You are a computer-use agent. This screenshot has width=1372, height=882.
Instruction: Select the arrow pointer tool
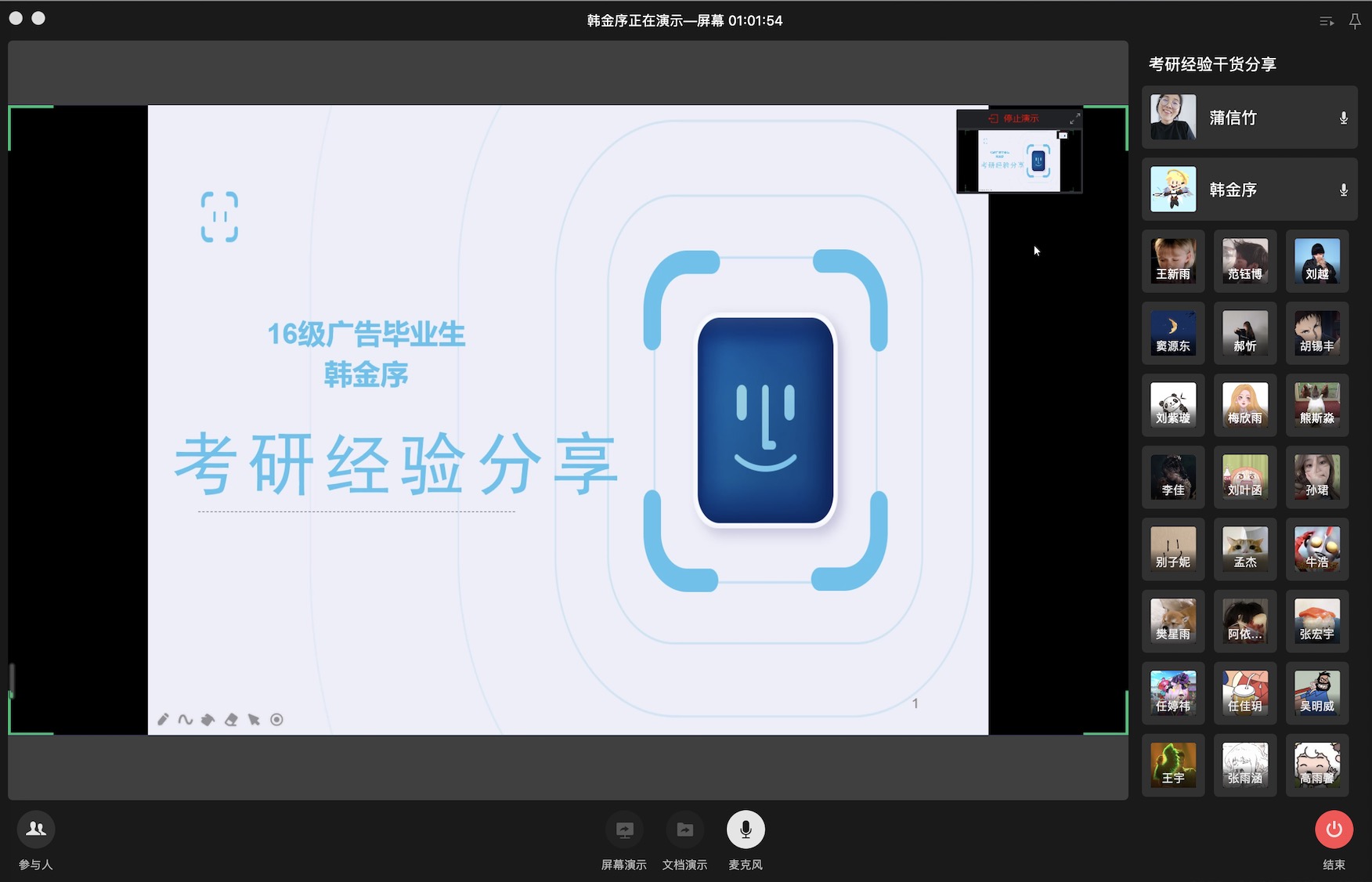pos(254,720)
